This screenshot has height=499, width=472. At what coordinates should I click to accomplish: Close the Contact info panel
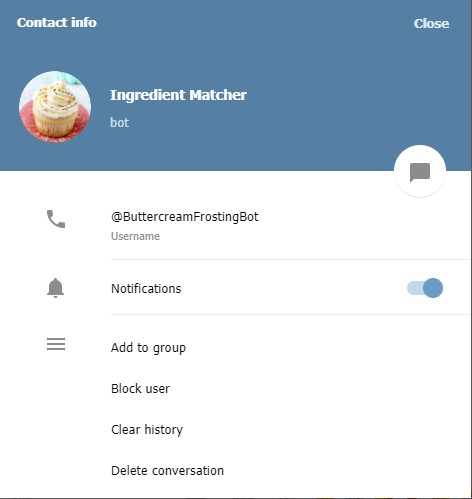coord(431,23)
